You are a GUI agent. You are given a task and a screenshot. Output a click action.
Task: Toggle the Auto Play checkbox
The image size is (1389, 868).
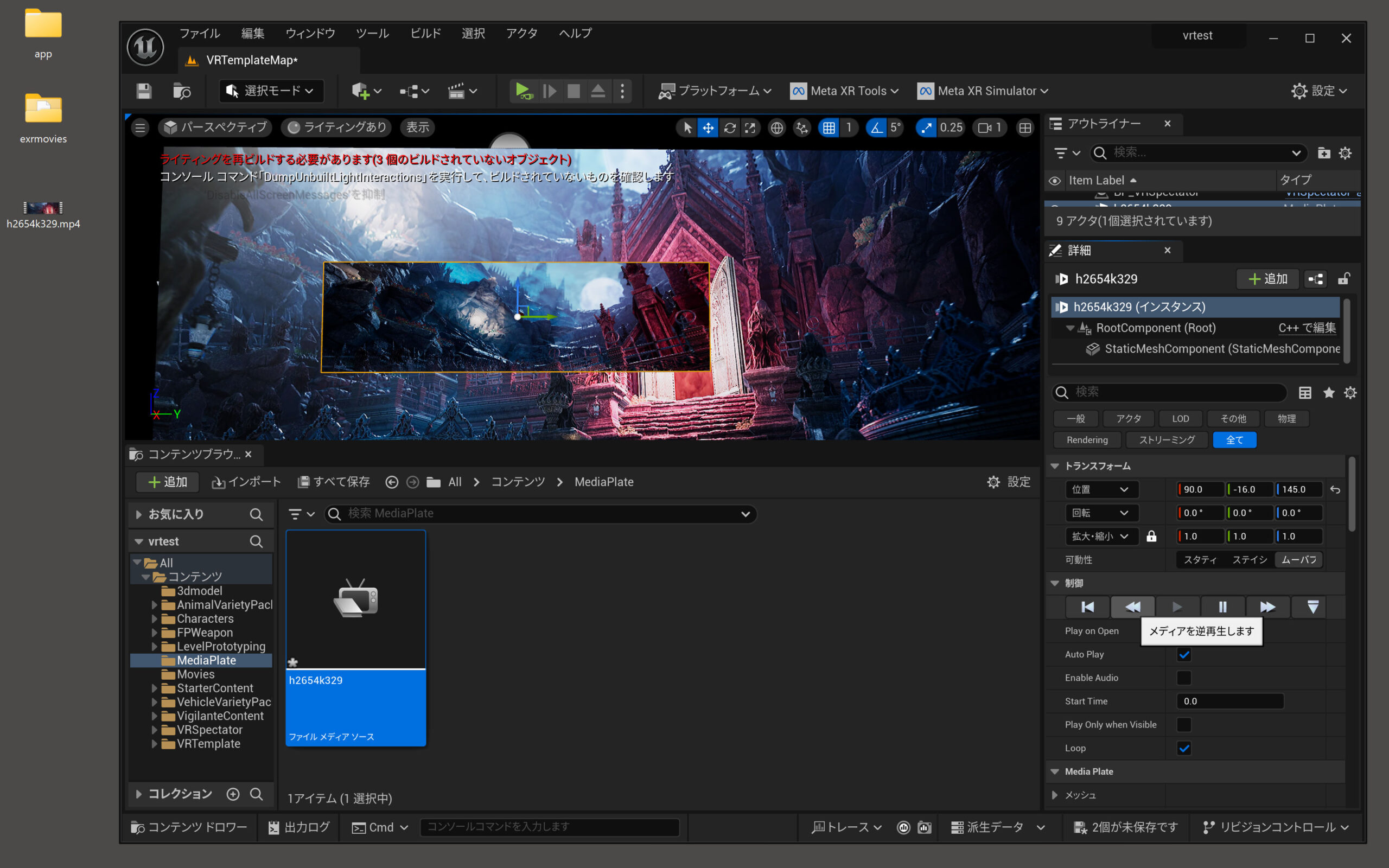[1183, 654]
